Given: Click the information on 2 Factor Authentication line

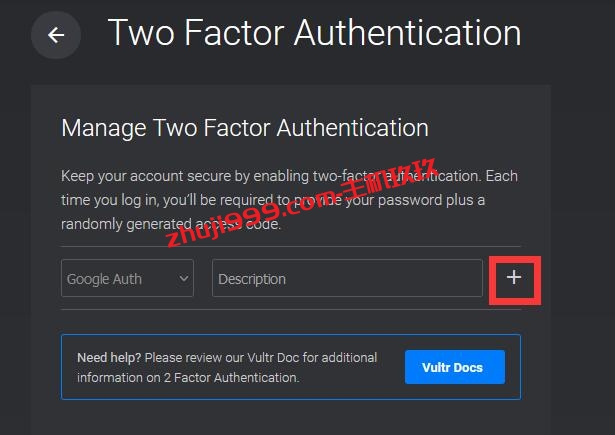Looking at the screenshot, I should tap(188, 377).
